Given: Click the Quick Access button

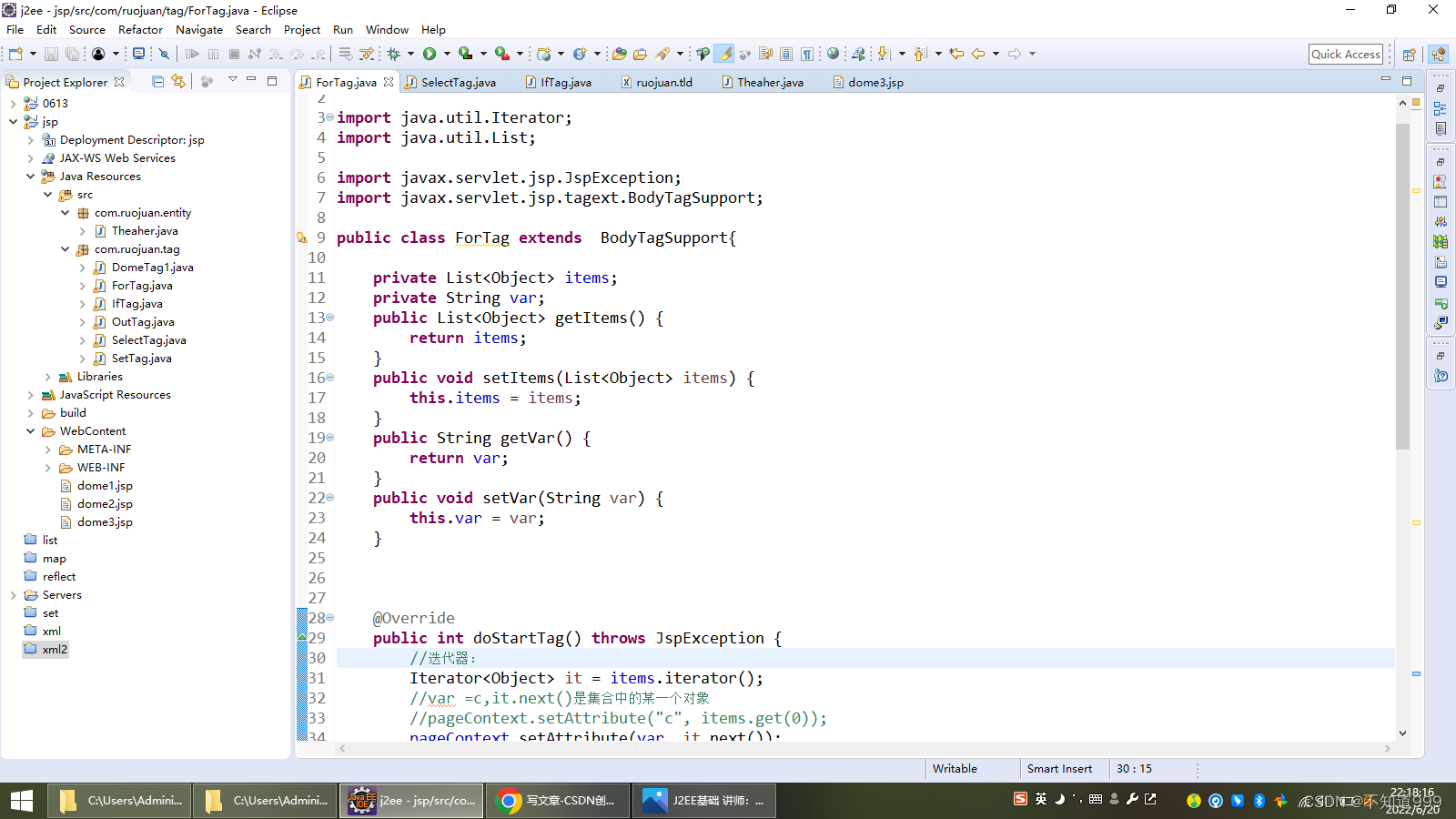Looking at the screenshot, I should click(x=1346, y=54).
